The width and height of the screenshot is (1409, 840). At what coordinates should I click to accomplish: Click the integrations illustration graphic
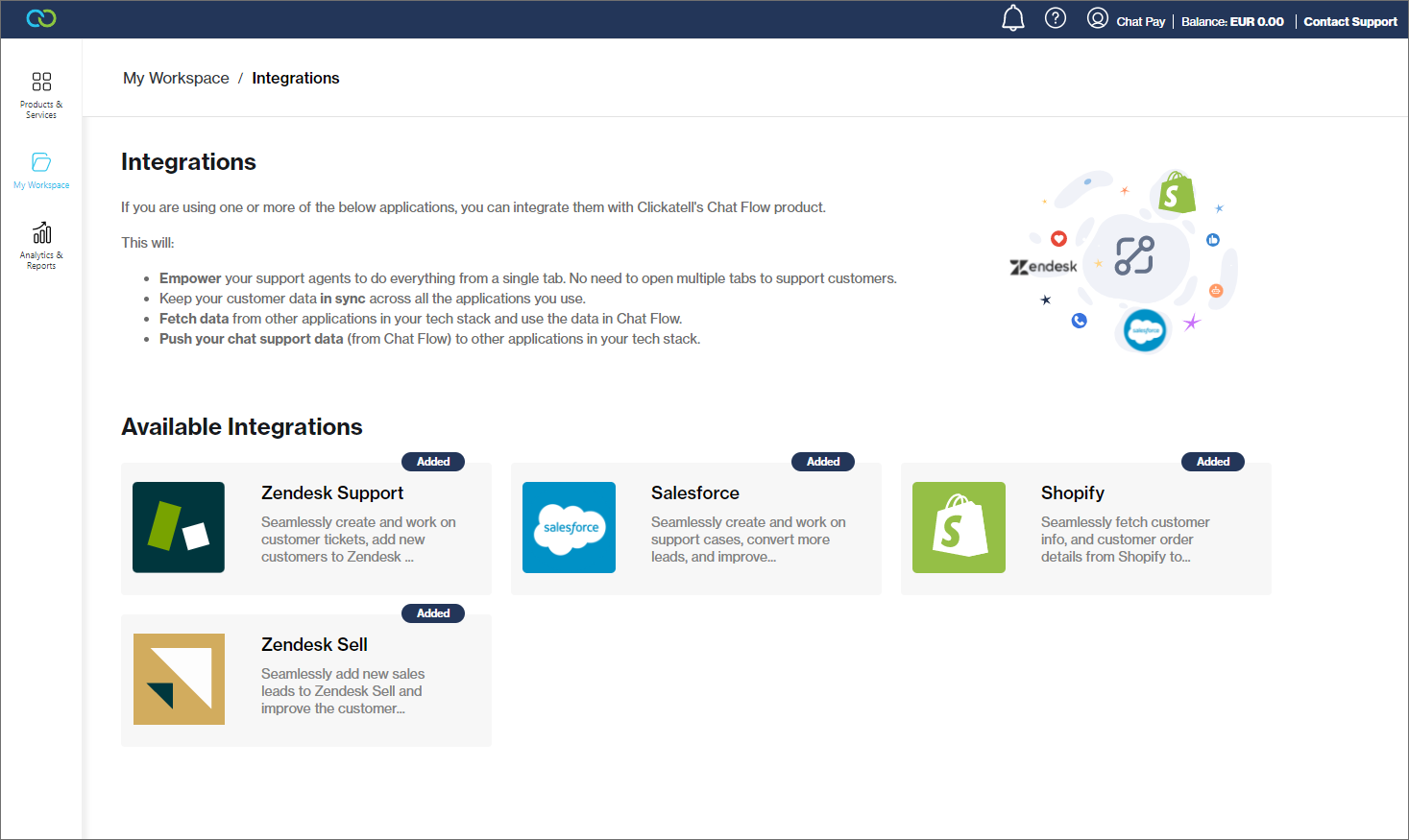(1126, 260)
